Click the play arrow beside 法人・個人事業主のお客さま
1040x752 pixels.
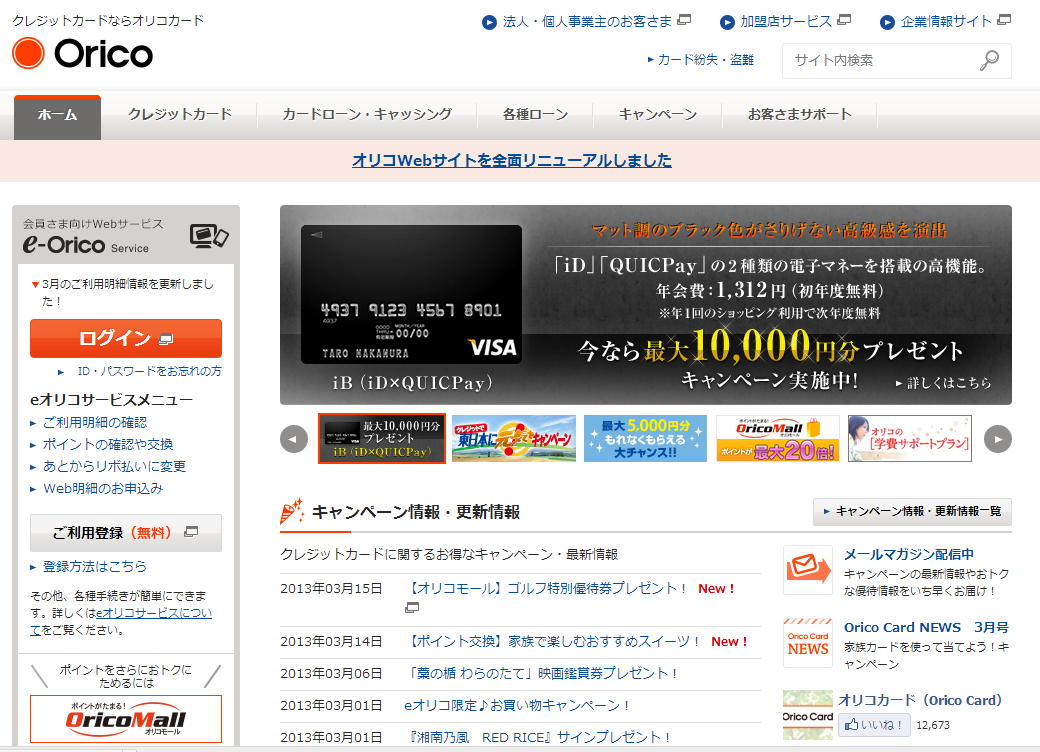pyautogui.click(x=489, y=23)
